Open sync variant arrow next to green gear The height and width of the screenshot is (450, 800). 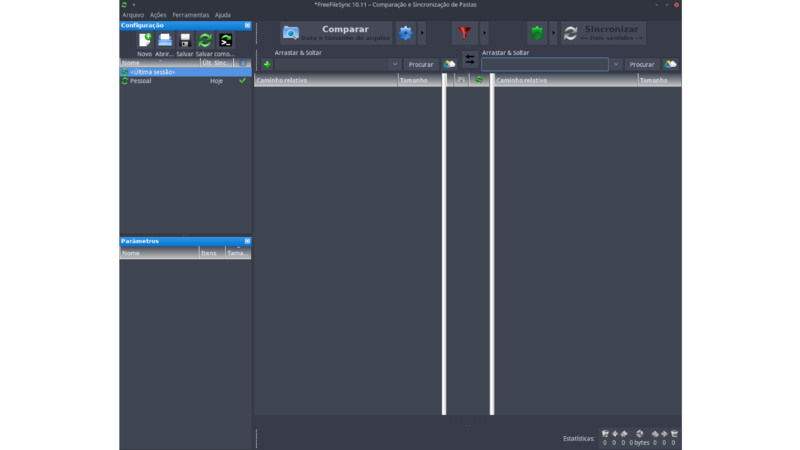[553, 33]
